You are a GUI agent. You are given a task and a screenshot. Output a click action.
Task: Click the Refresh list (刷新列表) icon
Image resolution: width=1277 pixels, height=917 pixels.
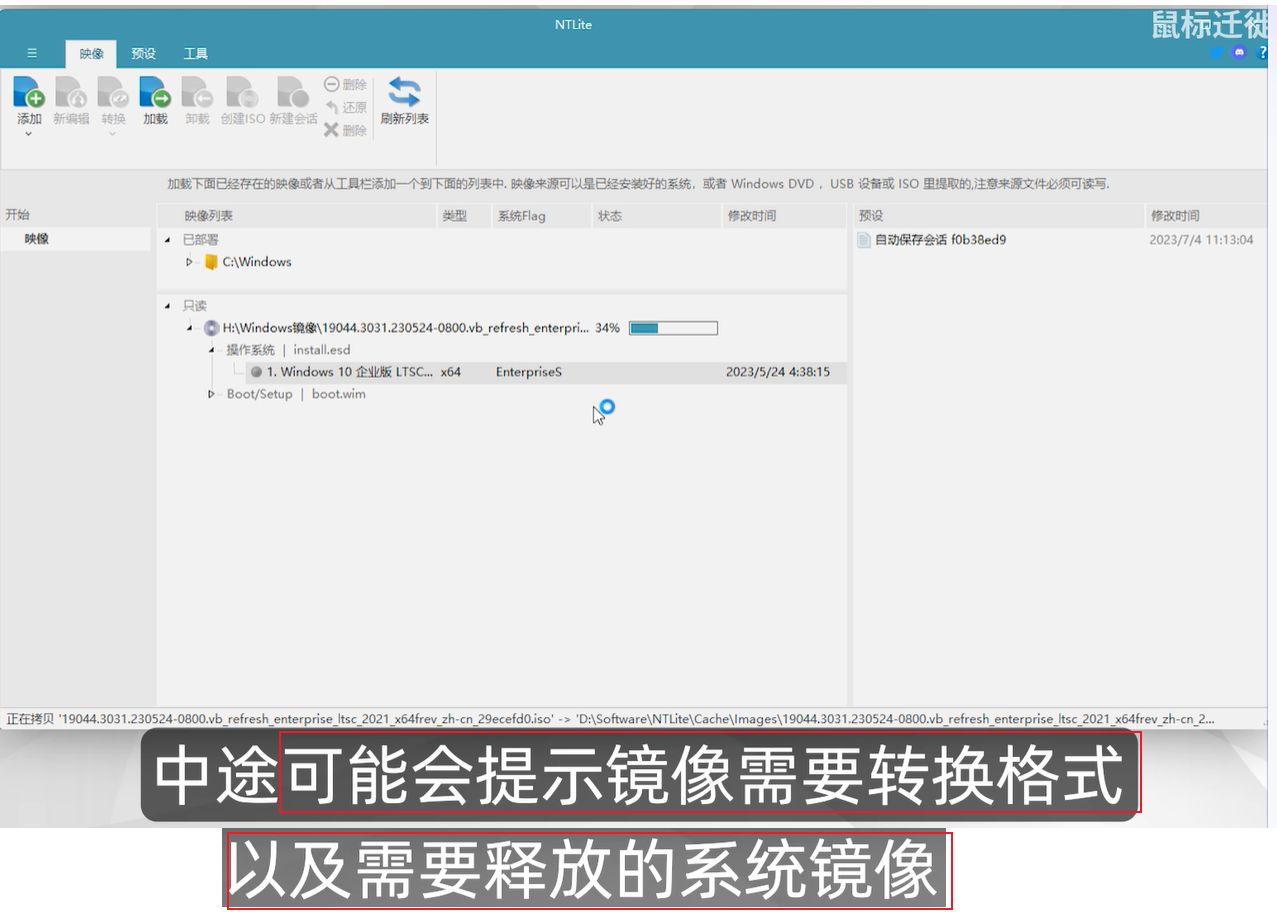[404, 93]
